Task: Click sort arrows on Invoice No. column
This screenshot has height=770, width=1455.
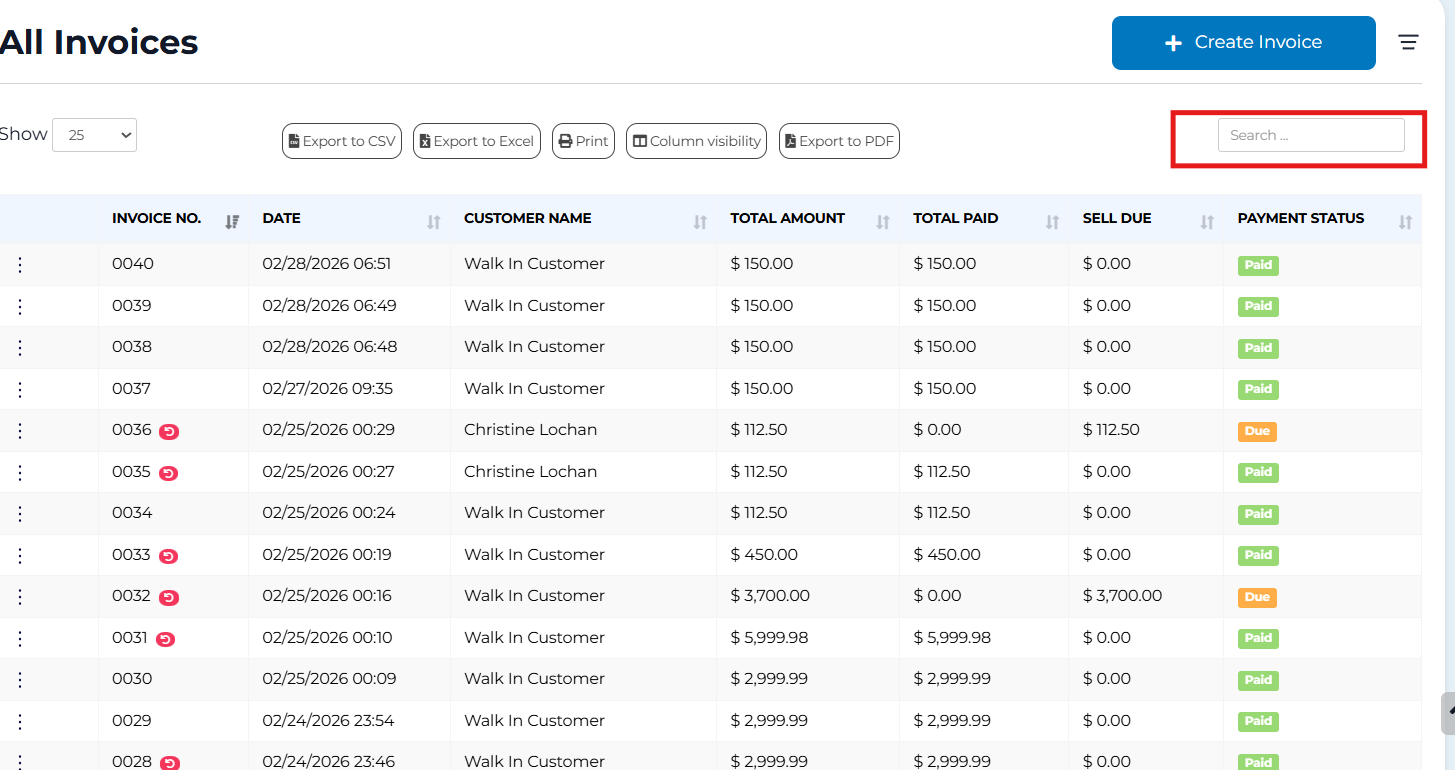Action: (x=232, y=222)
